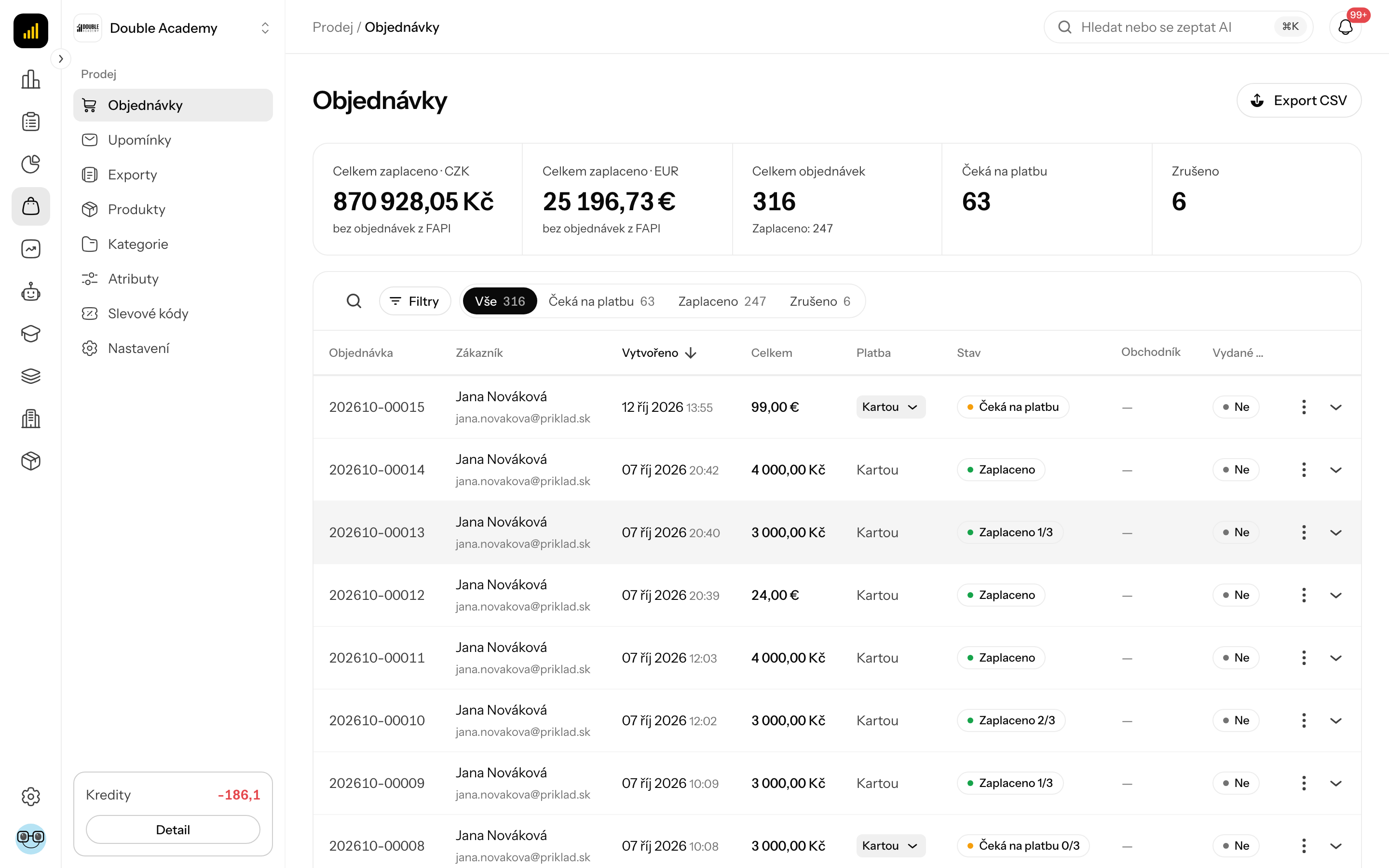Click Prodej in the breadcrumb
This screenshot has height=868, width=1389.
tap(332, 27)
